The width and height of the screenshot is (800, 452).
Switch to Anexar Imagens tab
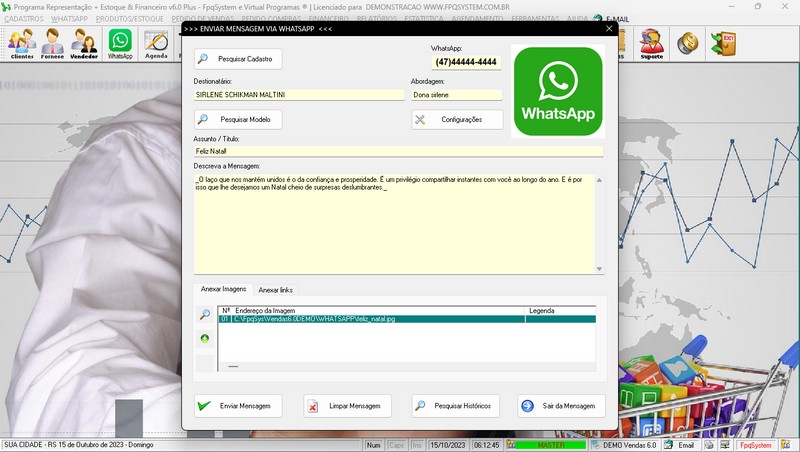tap(223, 289)
